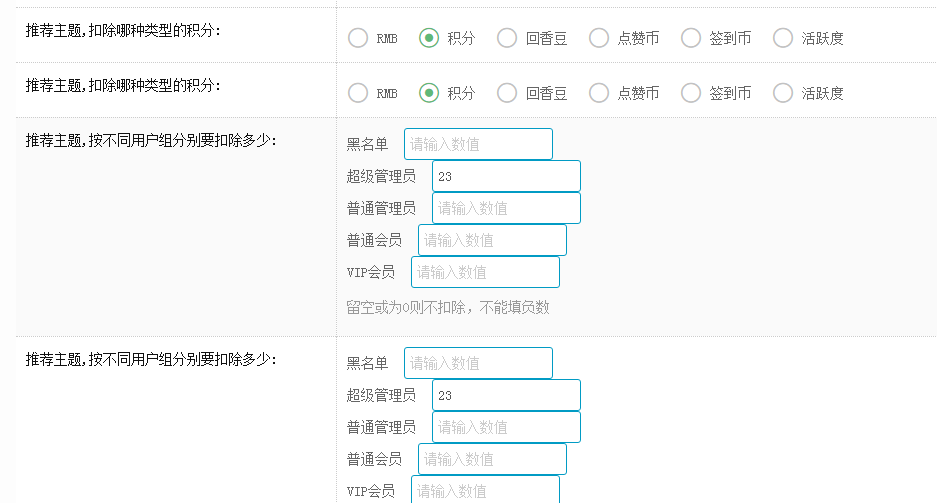Click the 黑名单 field in the upper group

(478, 144)
